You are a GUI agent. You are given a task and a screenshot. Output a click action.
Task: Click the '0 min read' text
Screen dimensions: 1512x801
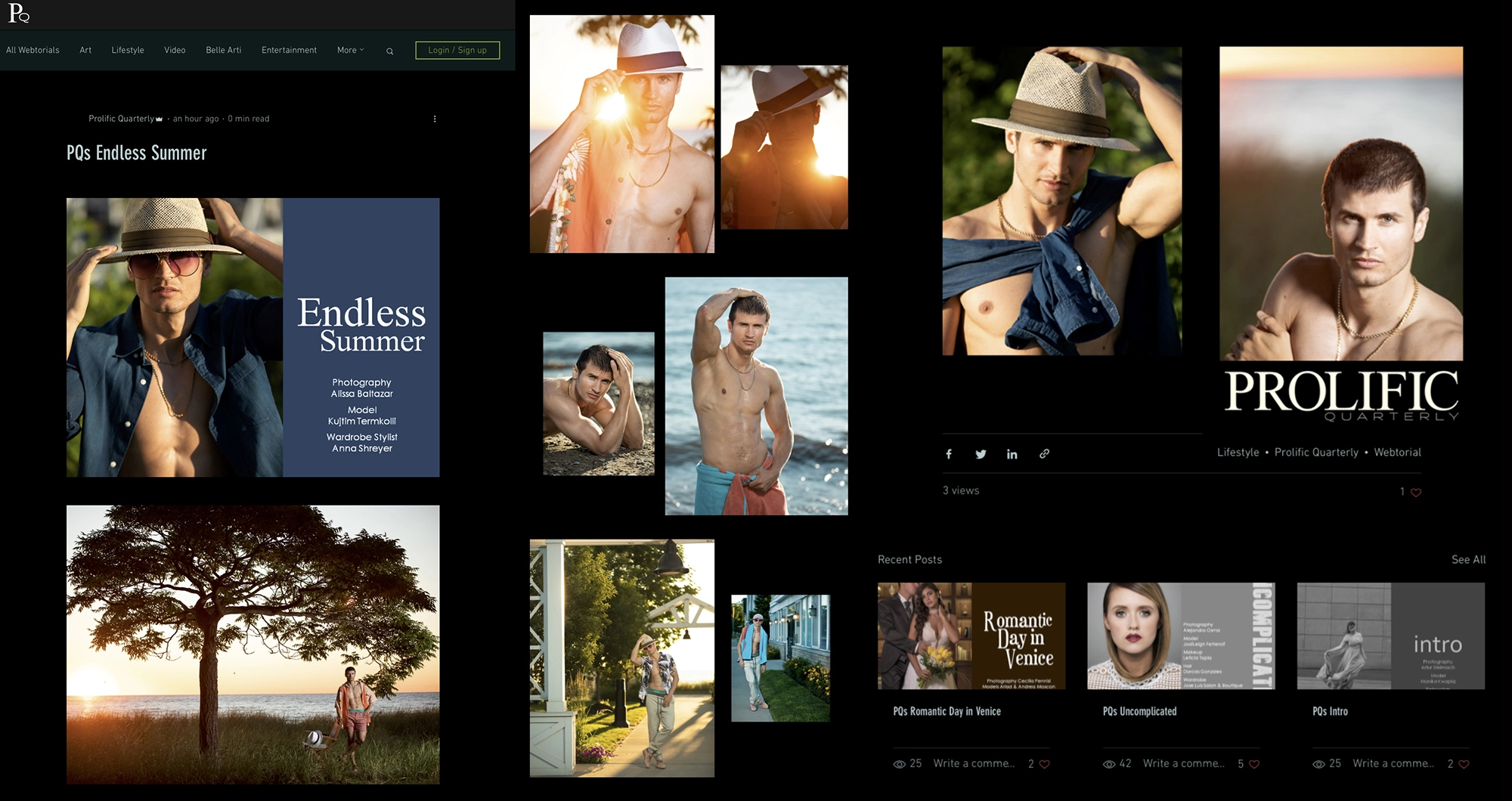point(249,119)
